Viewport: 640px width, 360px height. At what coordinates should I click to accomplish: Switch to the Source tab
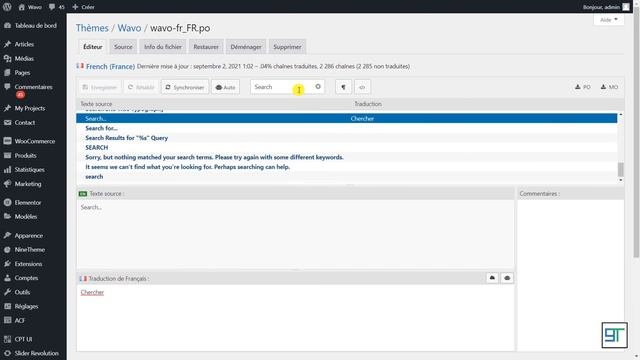coord(123,47)
